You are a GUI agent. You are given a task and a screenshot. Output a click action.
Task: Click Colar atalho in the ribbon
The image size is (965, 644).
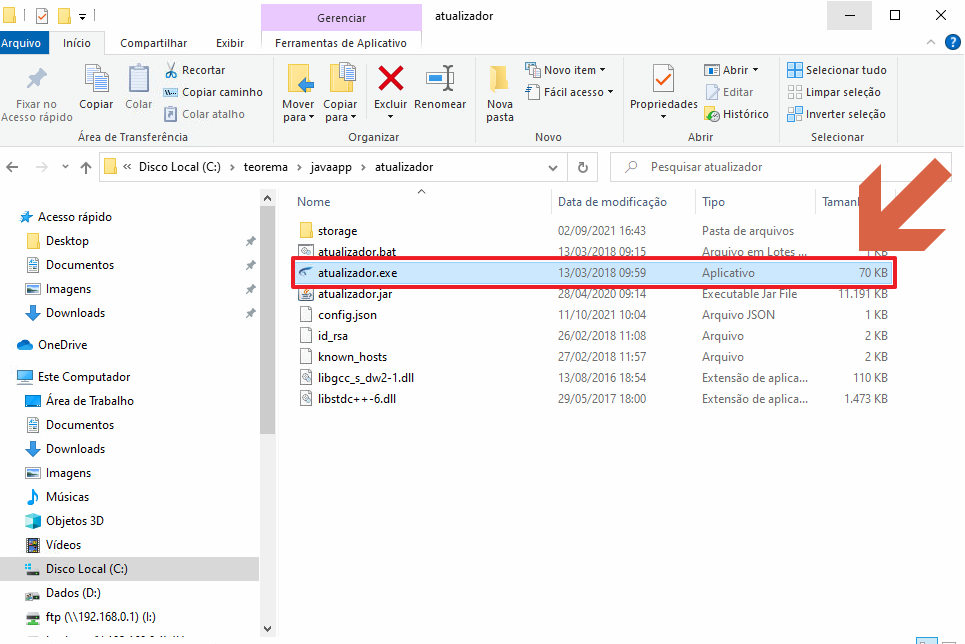(204, 114)
